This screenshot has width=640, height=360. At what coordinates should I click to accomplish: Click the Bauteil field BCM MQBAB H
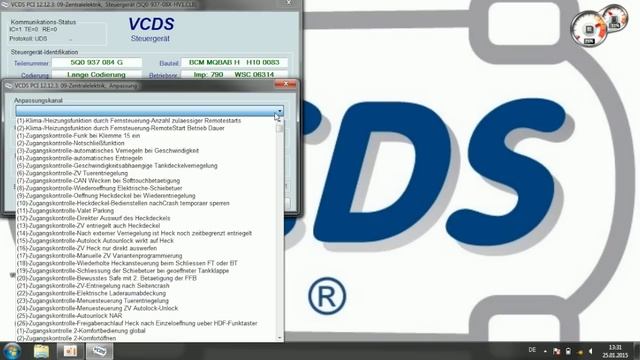tap(234, 62)
